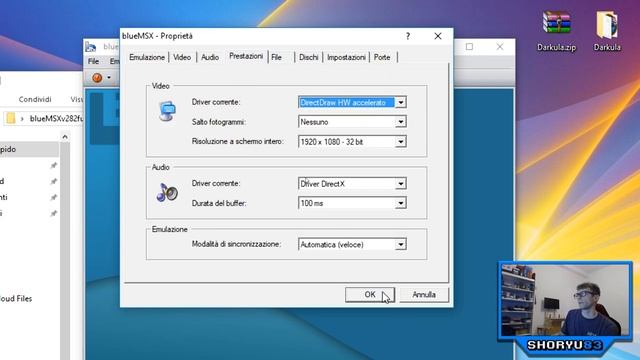
Task: Open Condividi tab in File Explorer
Action: (35, 99)
